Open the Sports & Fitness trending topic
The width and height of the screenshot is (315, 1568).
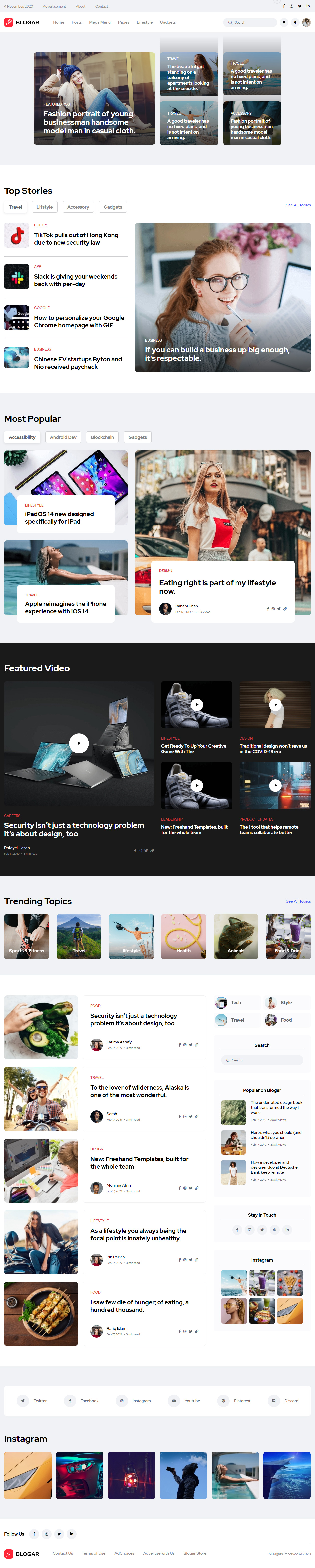tap(27, 936)
